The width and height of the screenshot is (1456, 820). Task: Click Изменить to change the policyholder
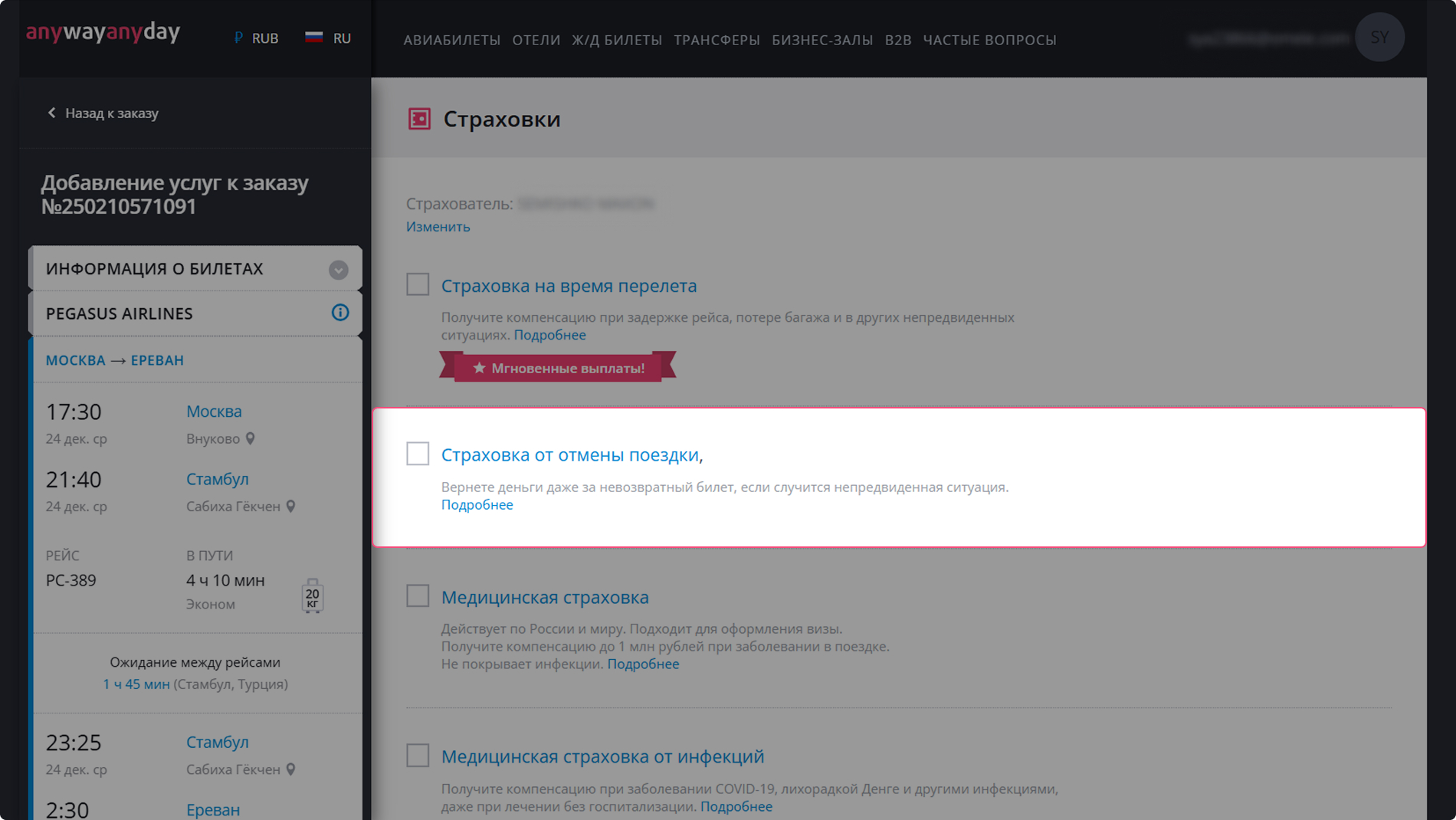click(438, 227)
